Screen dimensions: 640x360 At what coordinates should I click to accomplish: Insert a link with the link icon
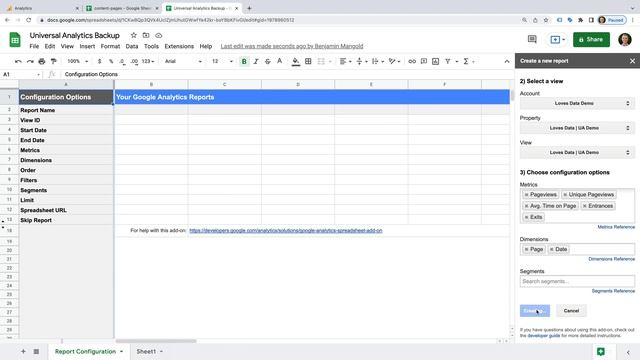(x=412, y=61)
